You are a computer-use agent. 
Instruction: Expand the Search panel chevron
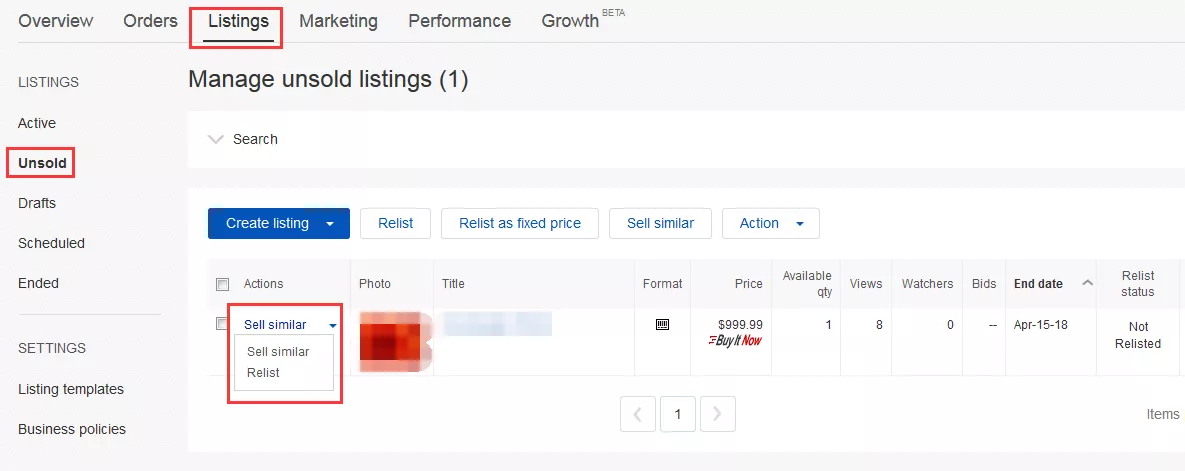(216, 139)
